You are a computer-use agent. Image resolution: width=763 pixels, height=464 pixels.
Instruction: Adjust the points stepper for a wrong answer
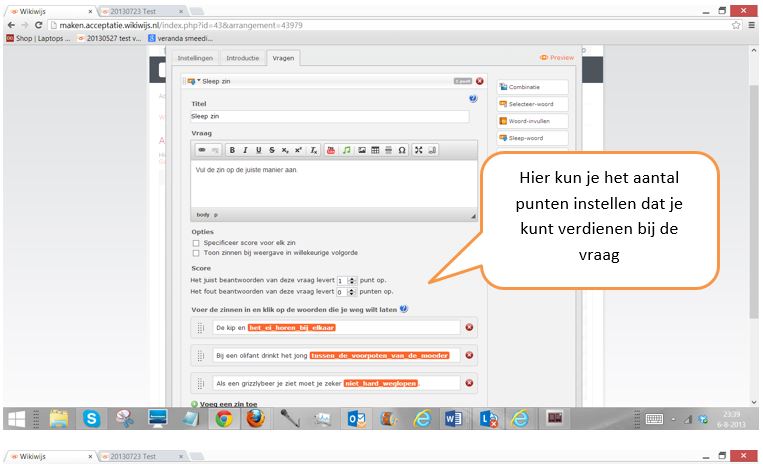(352, 292)
